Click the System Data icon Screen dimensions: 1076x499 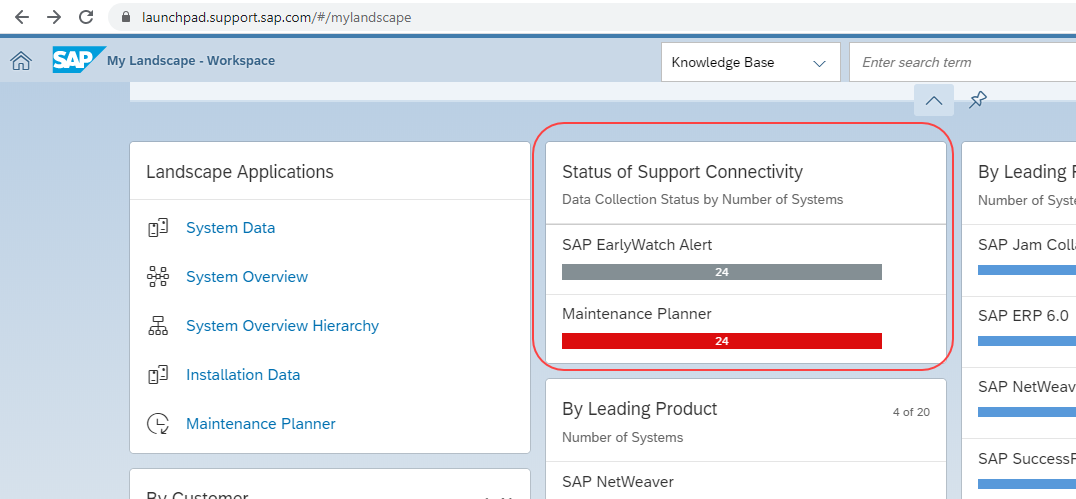[x=158, y=228]
